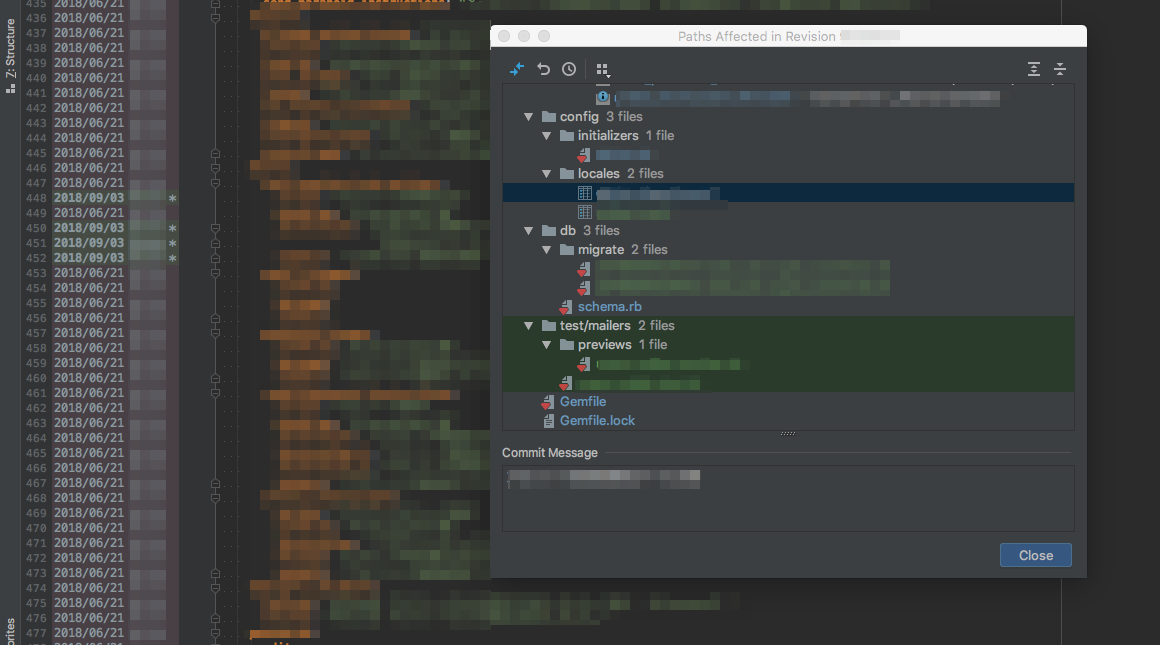Screen dimensions: 1160x645
Task: Collapse the test/mailers folder
Action: pos(529,326)
